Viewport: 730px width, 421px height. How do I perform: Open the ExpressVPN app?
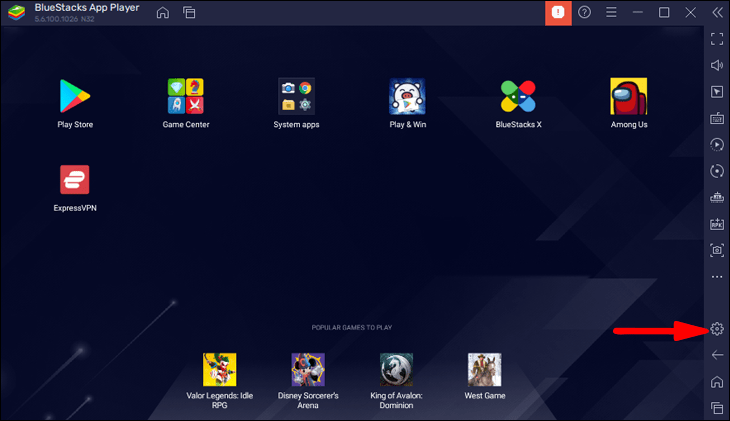click(74, 179)
